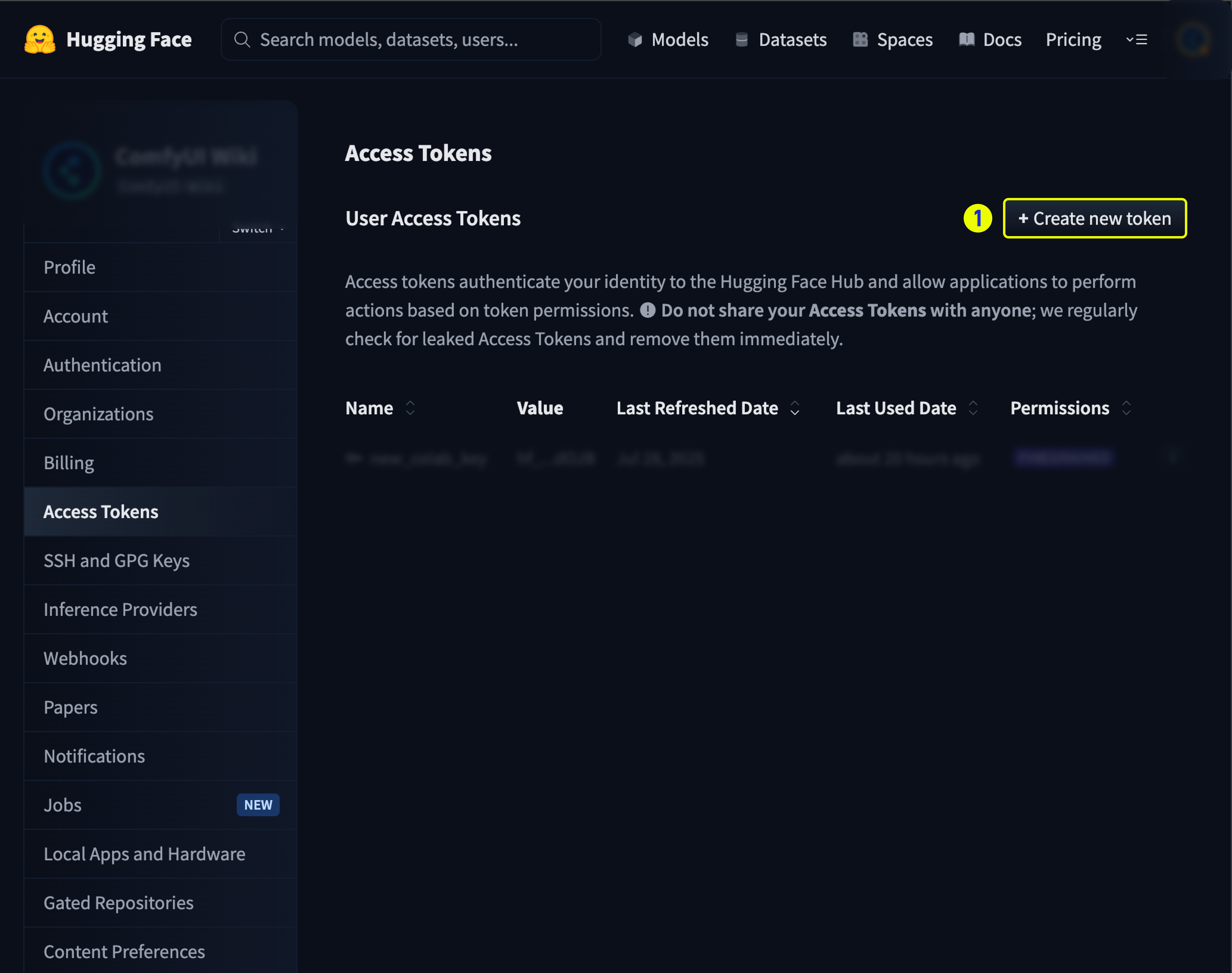1232x973 pixels.
Task: Sort tokens by Permissions column
Action: pyautogui.click(x=1126, y=408)
